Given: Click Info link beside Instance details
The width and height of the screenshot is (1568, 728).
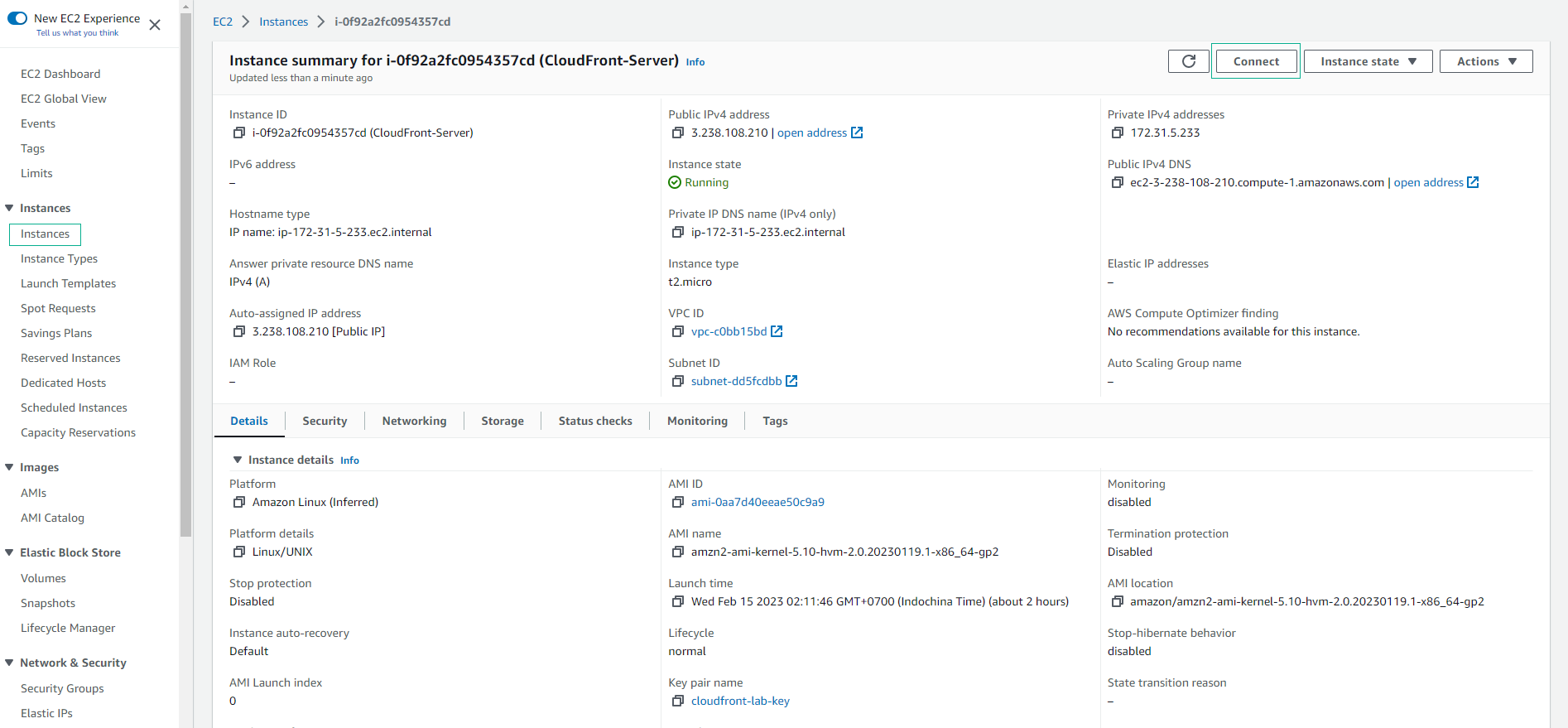Looking at the screenshot, I should [x=349, y=460].
